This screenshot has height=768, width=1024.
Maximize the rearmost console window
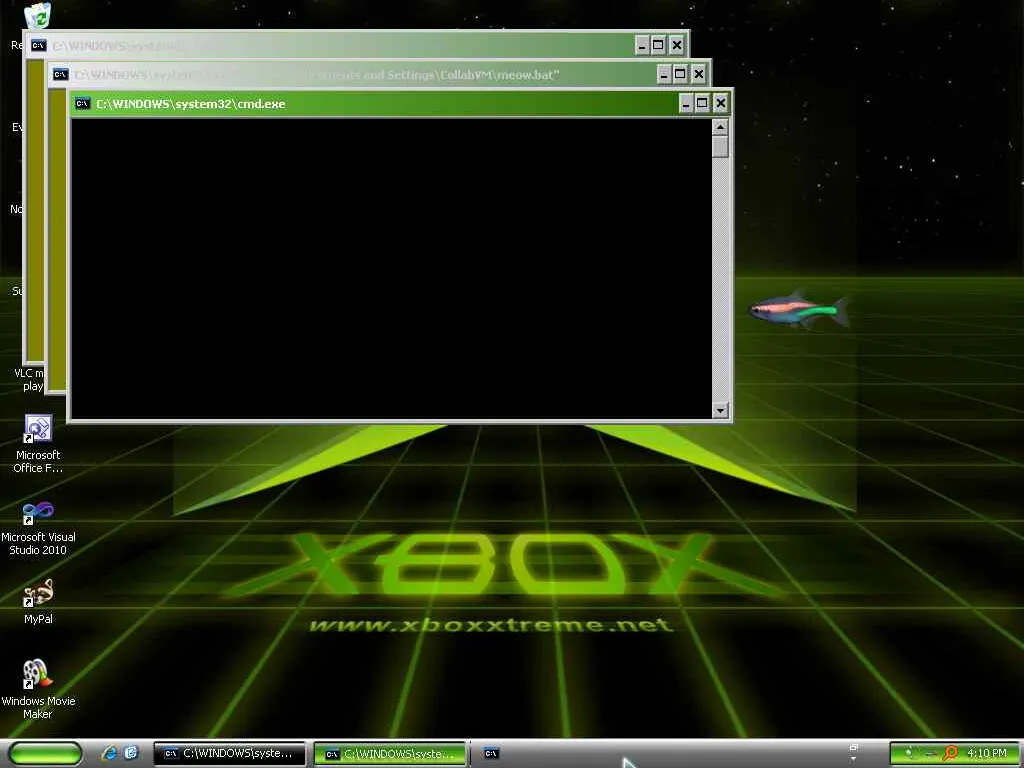pos(658,45)
